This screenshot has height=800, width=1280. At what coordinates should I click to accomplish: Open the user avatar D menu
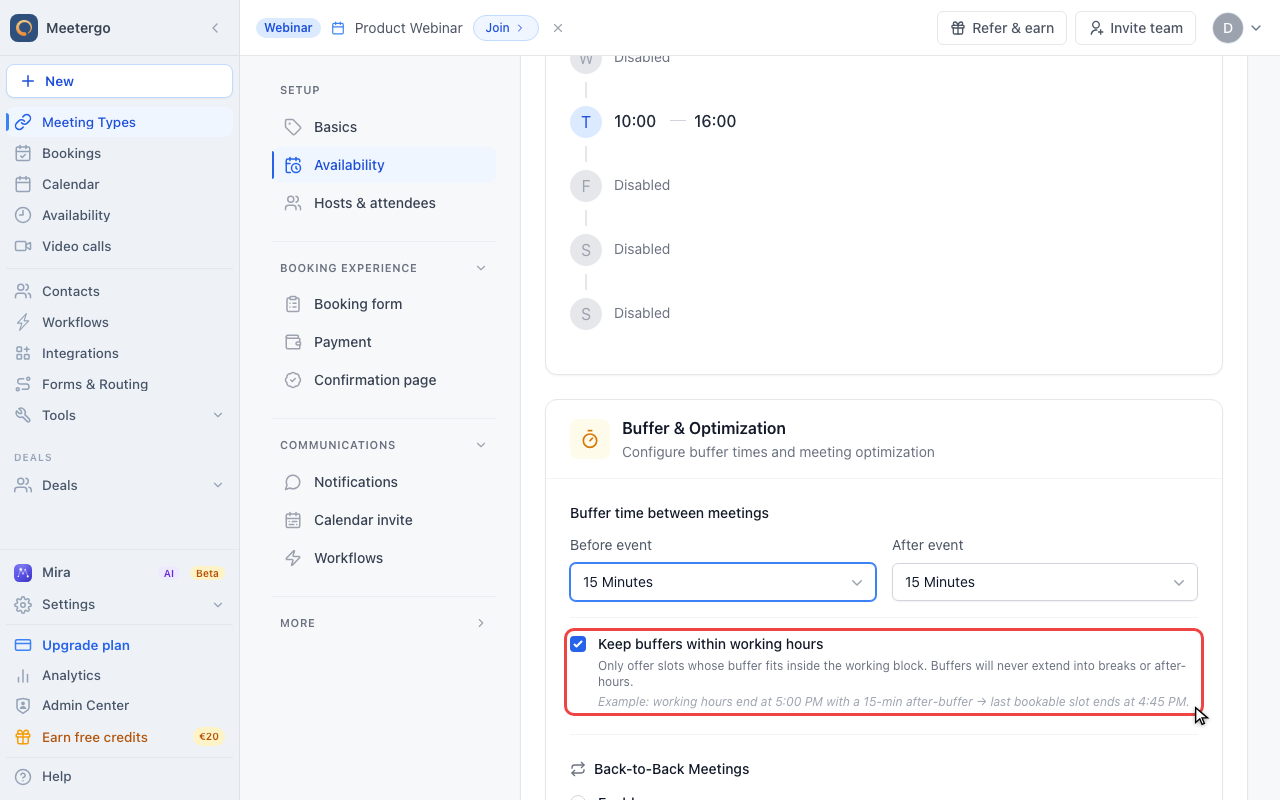pos(1238,28)
